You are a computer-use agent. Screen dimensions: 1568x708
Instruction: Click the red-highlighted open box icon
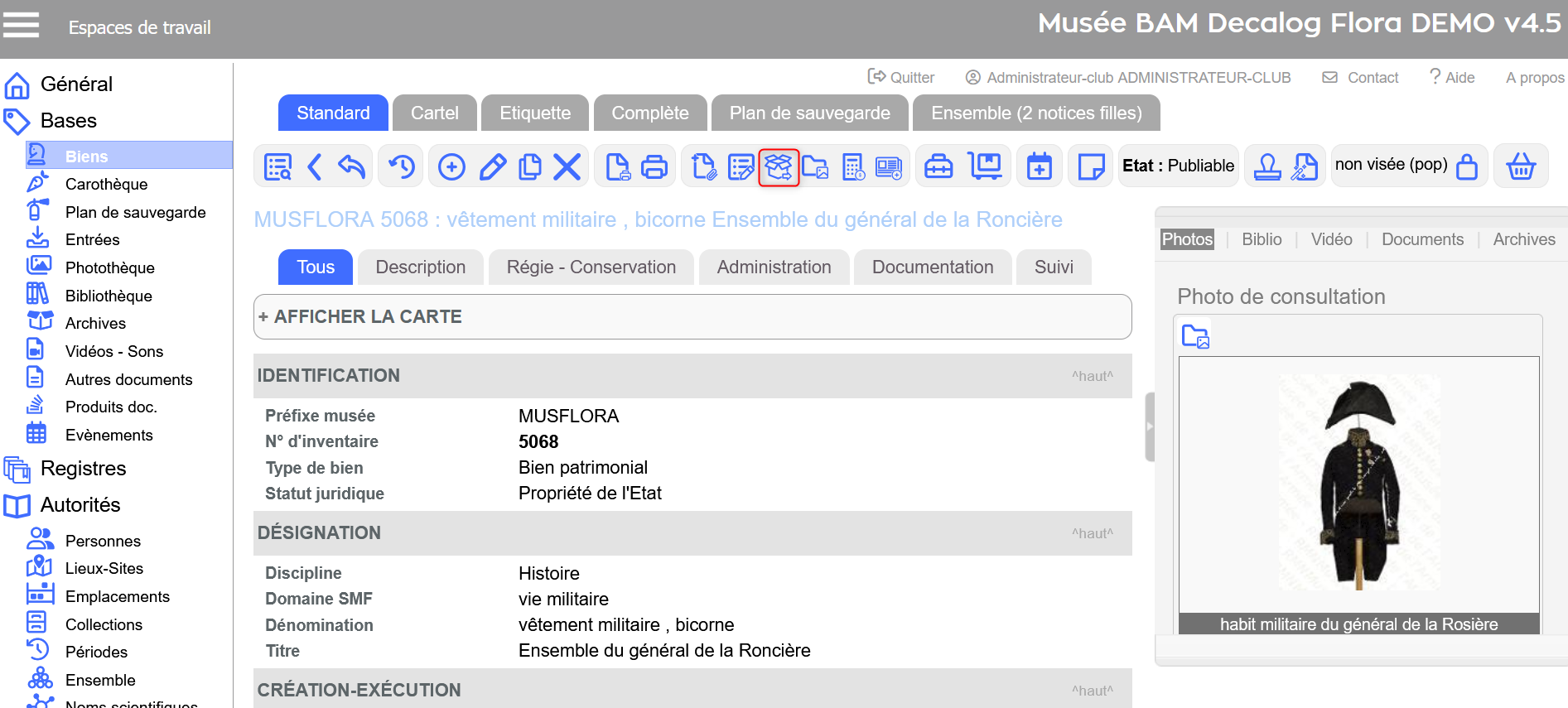pyautogui.click(x=779, y=167)
